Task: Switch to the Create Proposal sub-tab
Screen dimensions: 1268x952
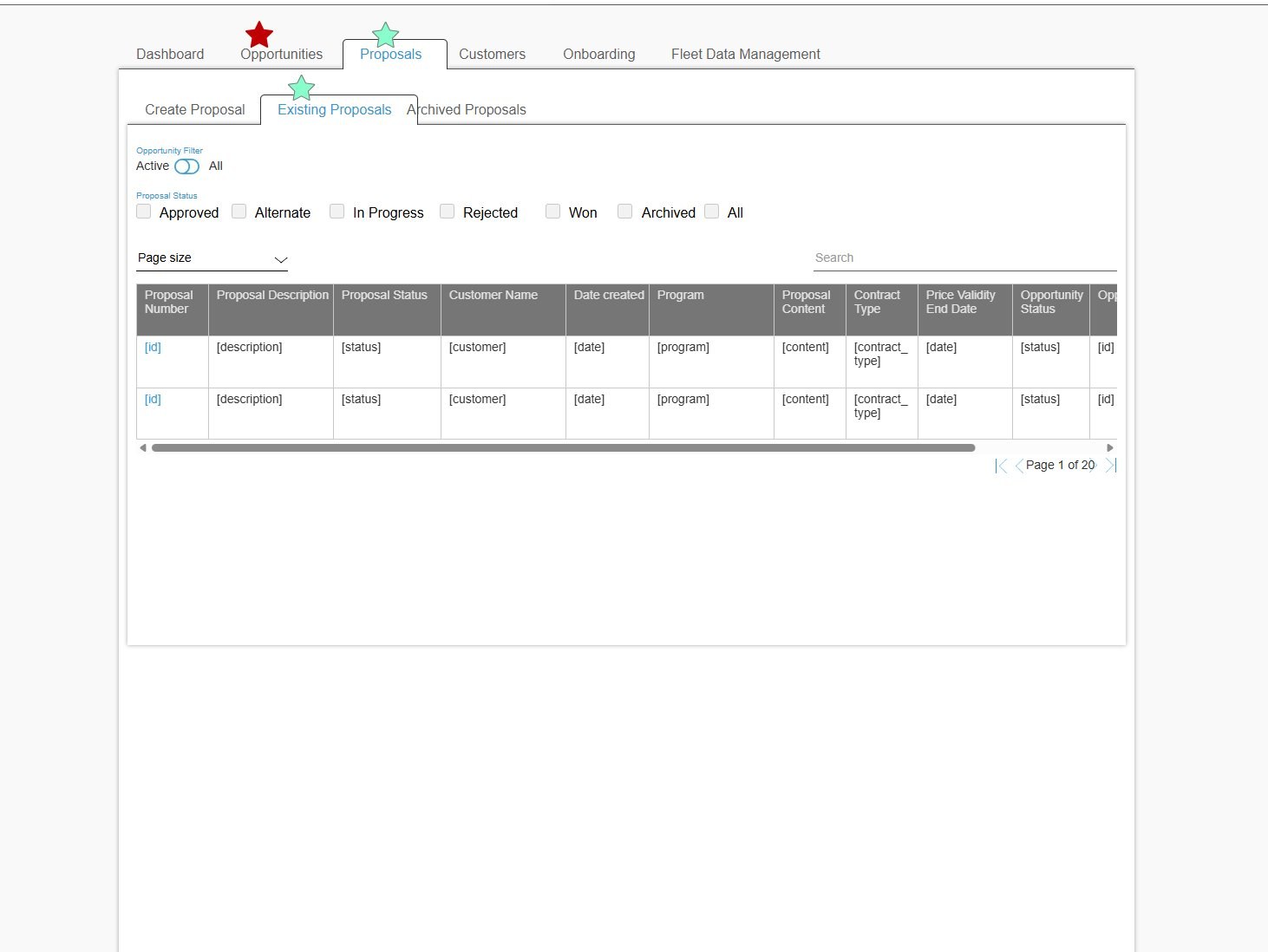Action: coord(195,109)
